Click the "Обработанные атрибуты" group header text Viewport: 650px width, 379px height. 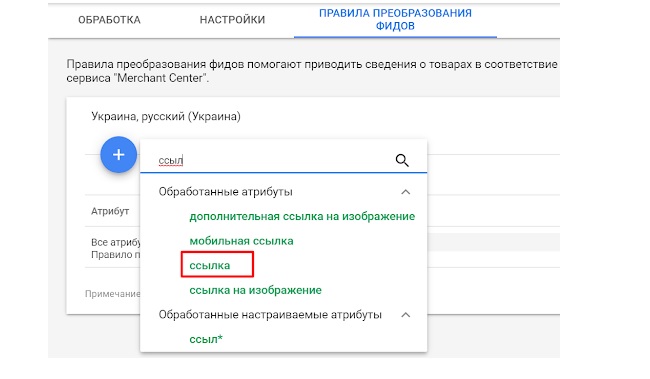tap(226, 192)
